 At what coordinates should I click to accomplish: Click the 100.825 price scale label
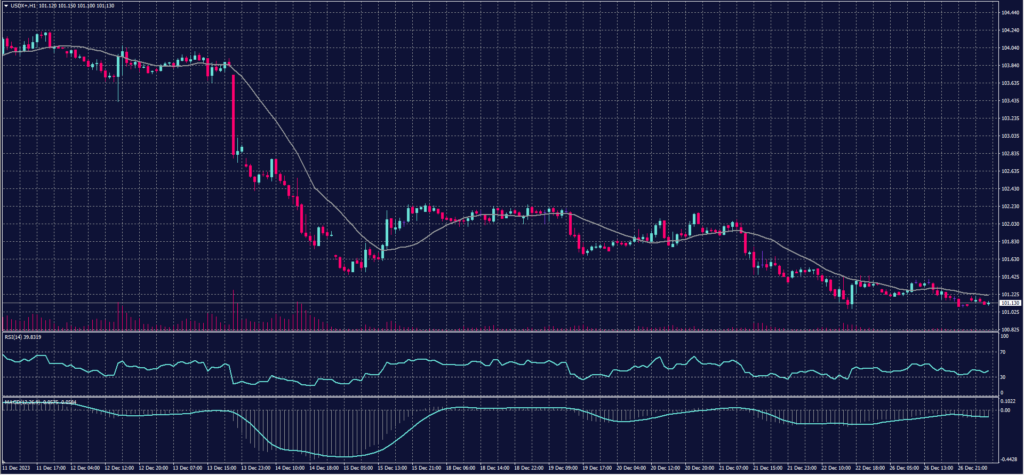click(x=1009, y=328)
